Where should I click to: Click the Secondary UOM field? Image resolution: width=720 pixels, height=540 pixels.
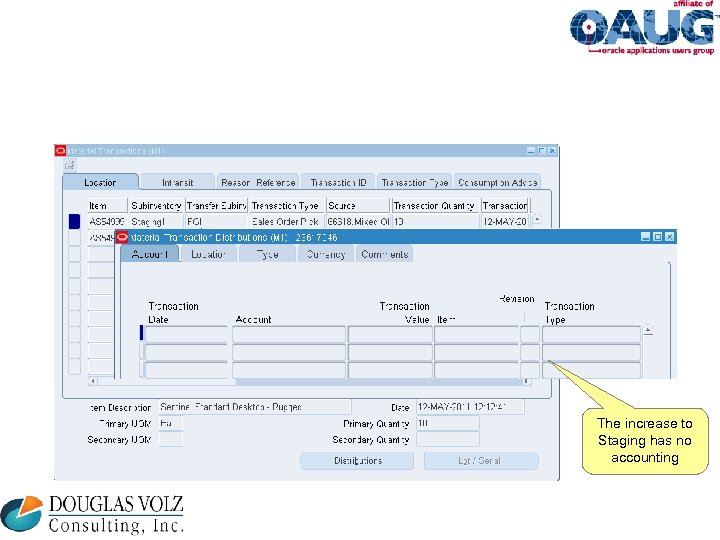170,439
